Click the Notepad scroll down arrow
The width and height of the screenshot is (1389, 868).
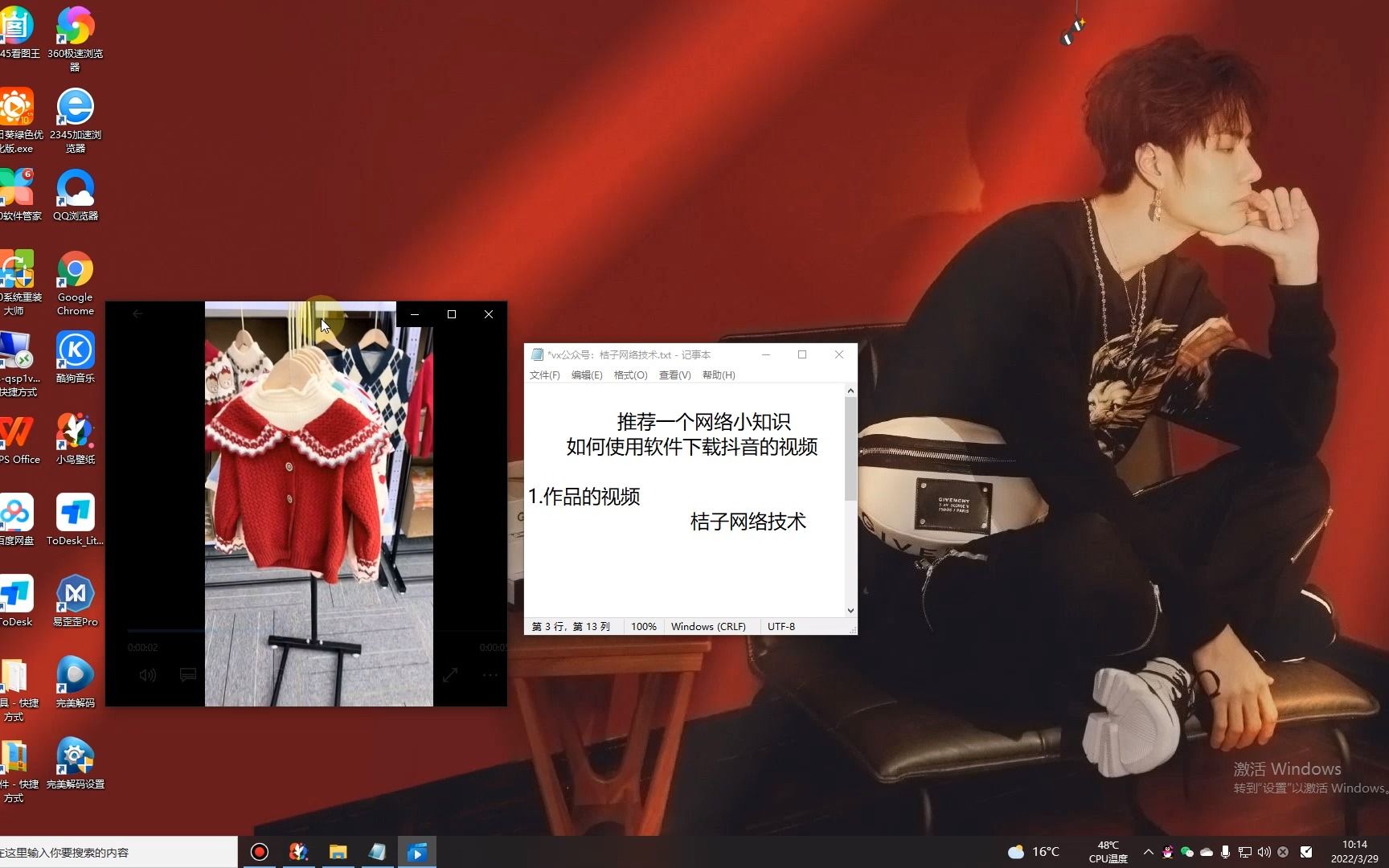point(850,611)
